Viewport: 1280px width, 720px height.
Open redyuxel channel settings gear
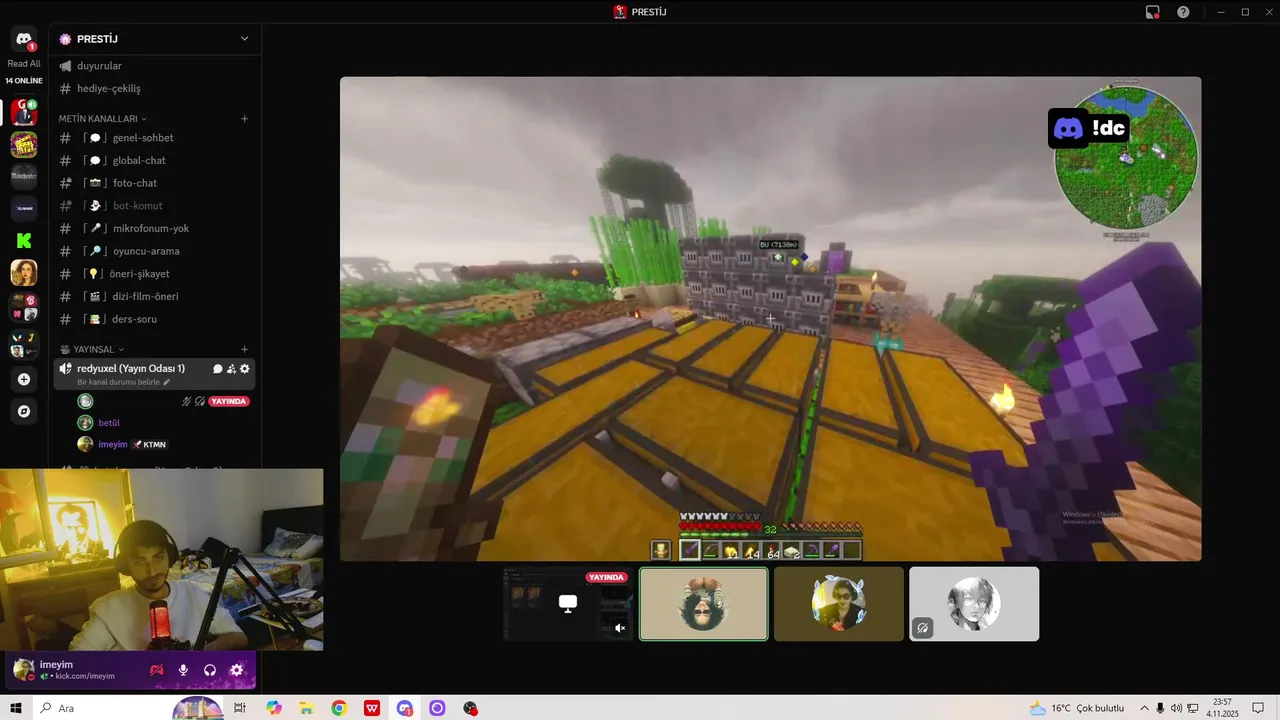click(x=245, y=369)
